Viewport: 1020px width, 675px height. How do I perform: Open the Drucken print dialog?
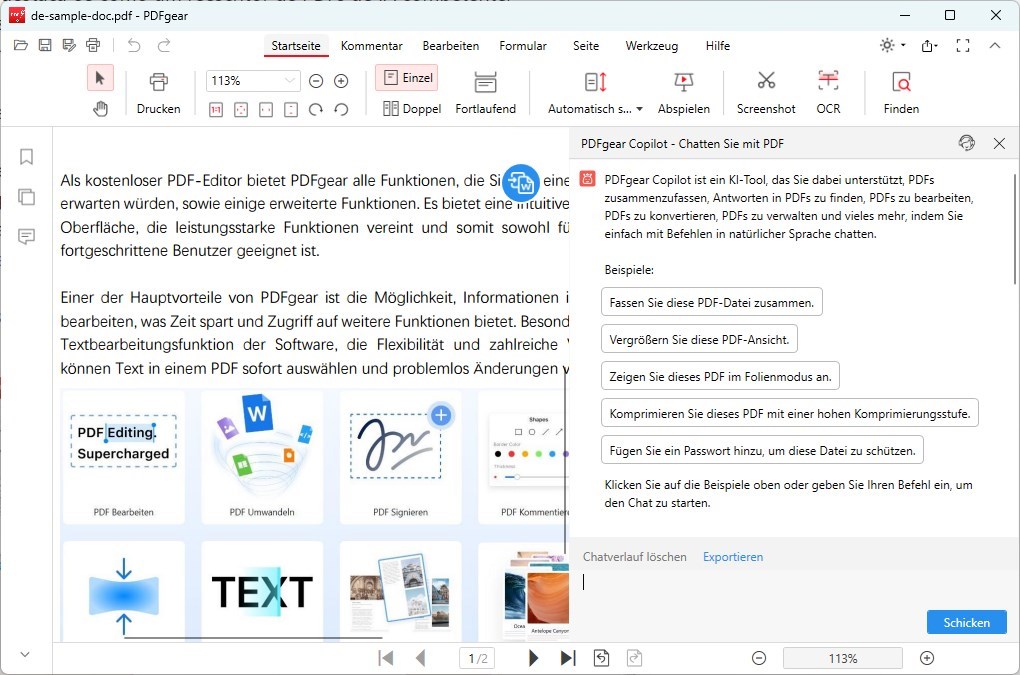click(158, 90)
